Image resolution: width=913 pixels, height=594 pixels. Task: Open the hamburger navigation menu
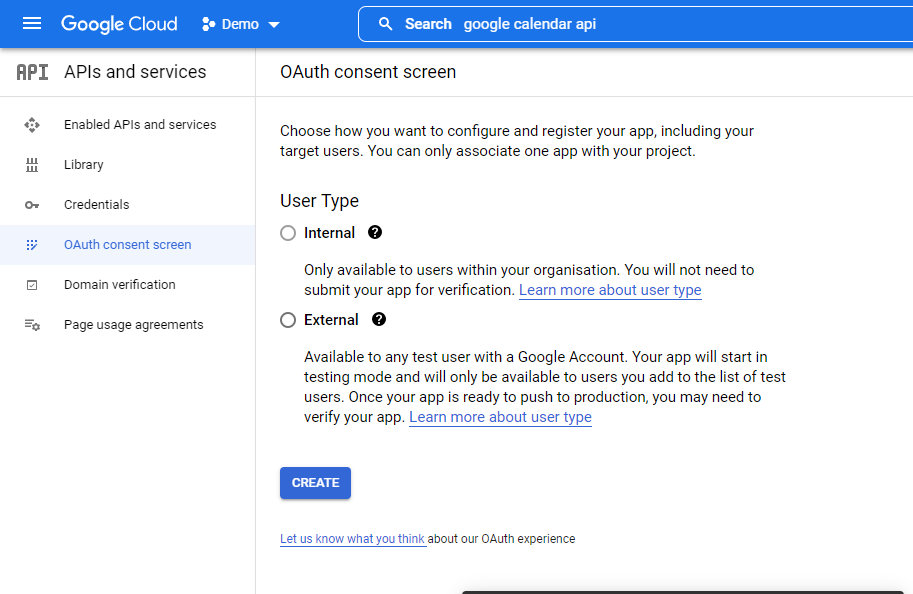pos(32,23)
